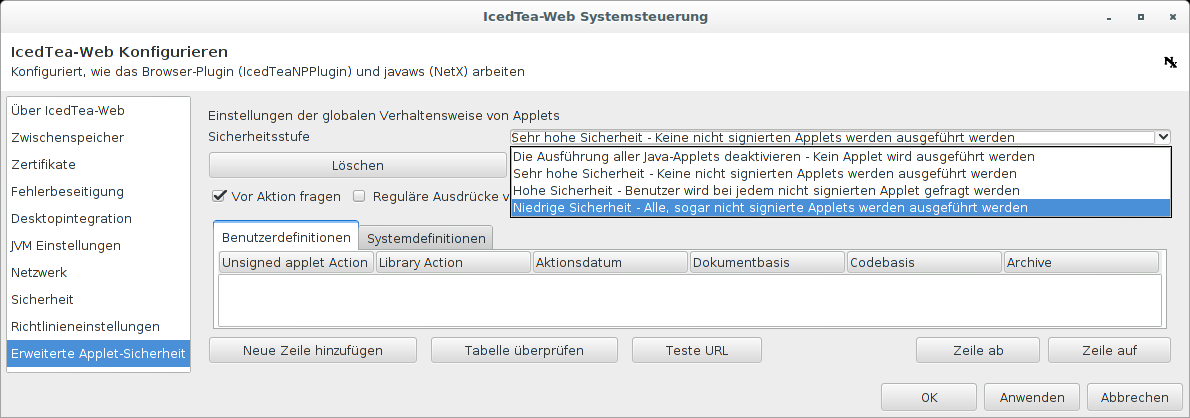This screenshot has width=1190, height=418.
Task: Click the Anwenden button
Action: tap(1032, 397)
